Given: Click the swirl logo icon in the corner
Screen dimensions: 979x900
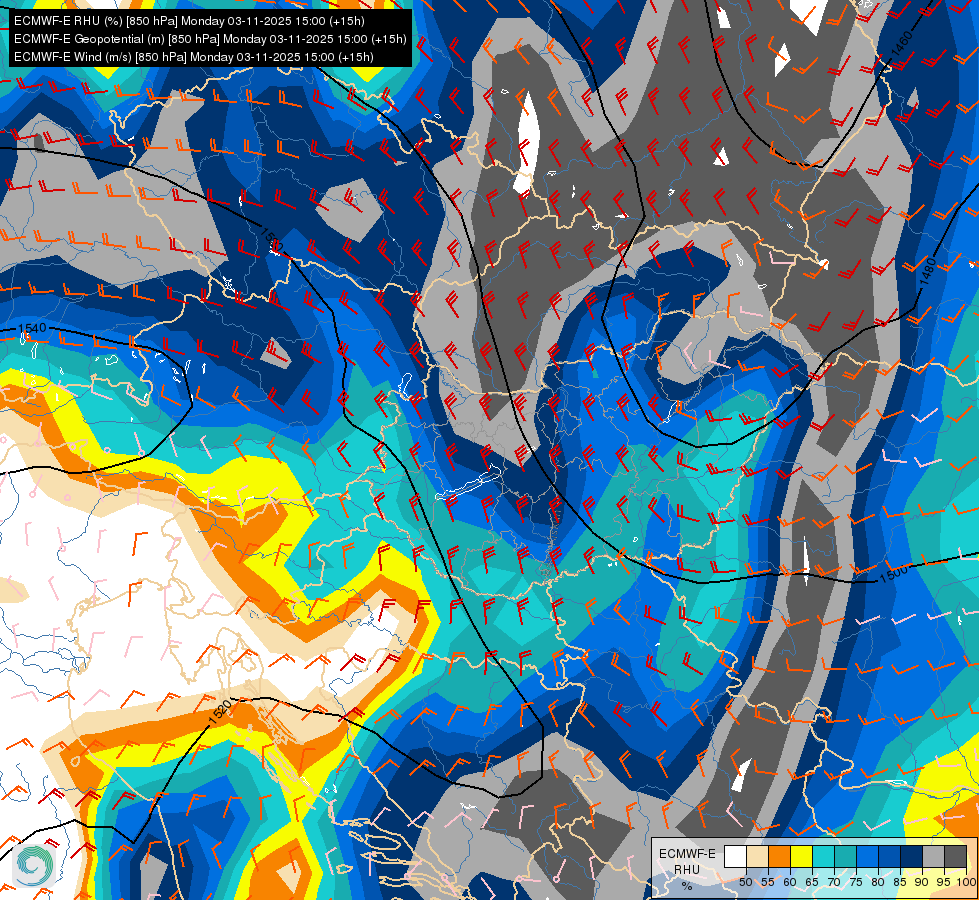Looking at the screenshot, I should click(x=35, y=865).
